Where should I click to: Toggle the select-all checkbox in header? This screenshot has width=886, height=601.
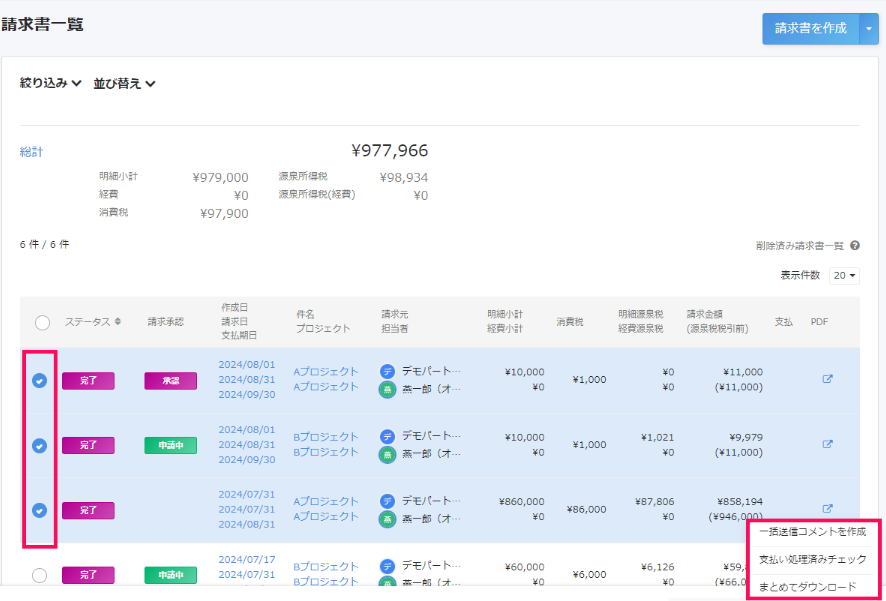click(x=42, y=323)
